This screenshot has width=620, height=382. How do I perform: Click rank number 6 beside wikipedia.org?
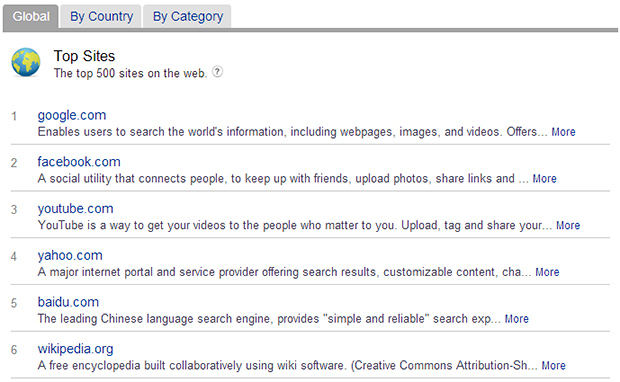pos(14,350)
